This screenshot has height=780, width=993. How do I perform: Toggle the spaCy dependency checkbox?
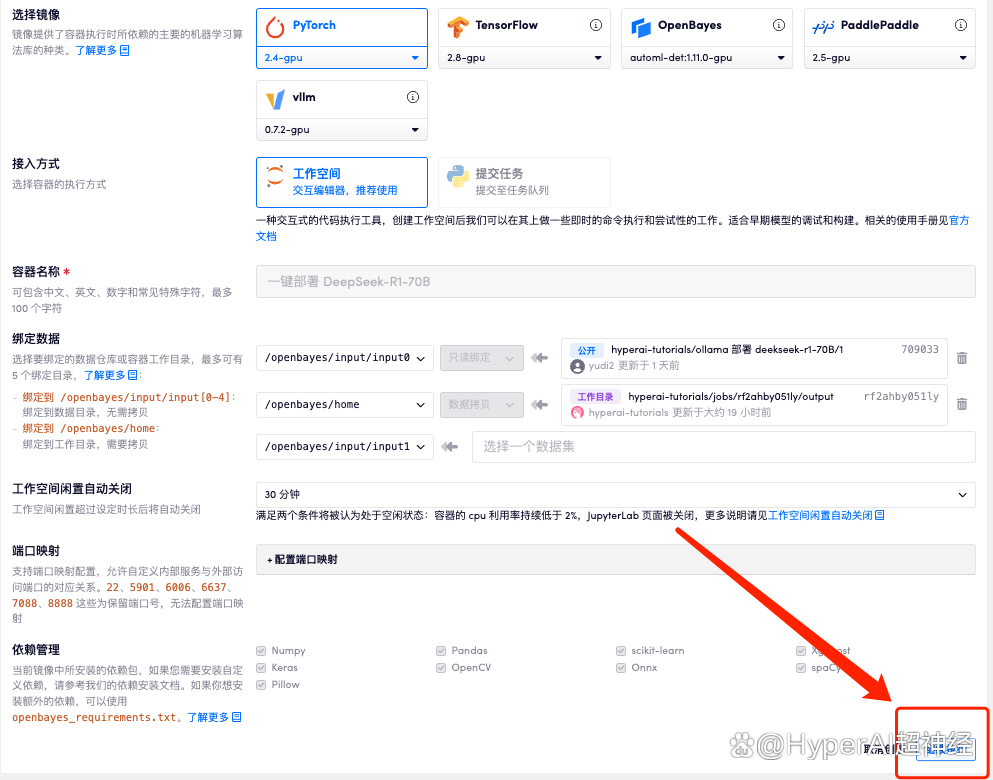pyautogui.click(x=800, y=668)
